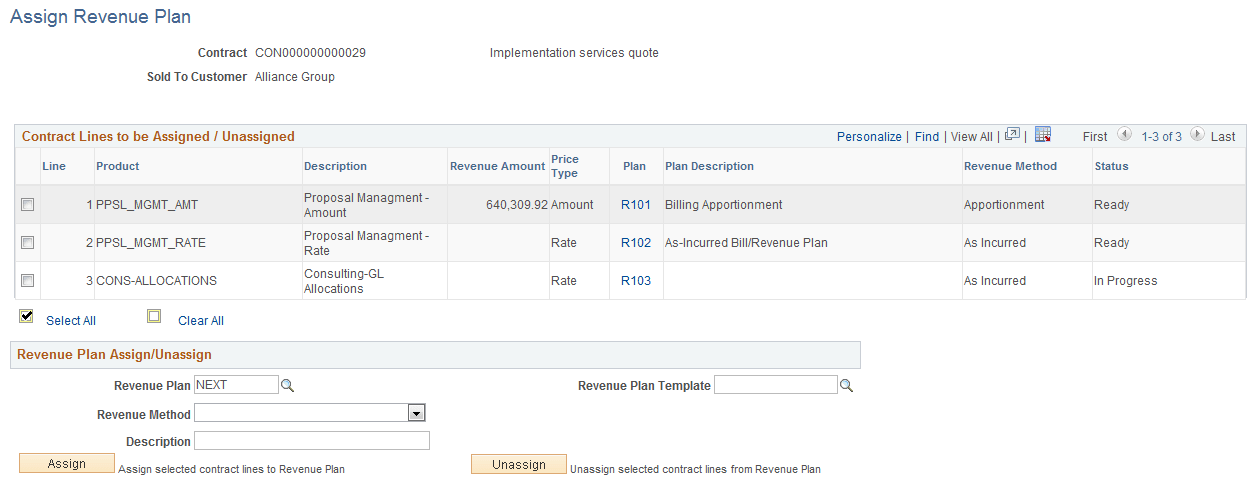Screen dimensions: 1253x489
Task: Click the Assign Revenue Plan page title
Action: click(100, 17)
